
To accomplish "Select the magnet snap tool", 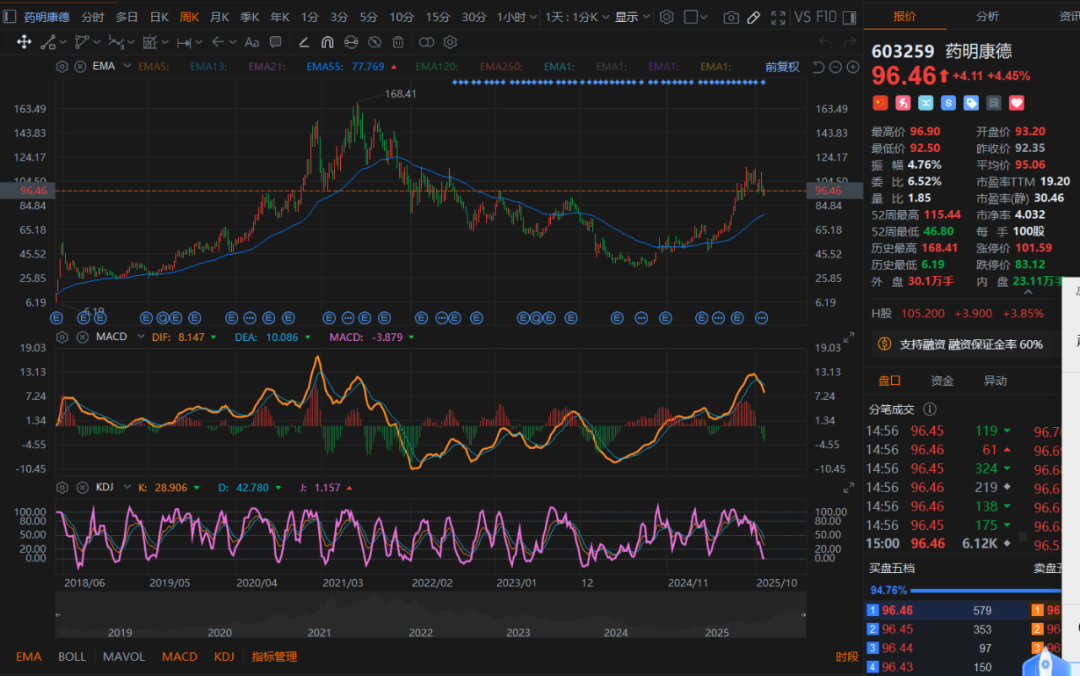I will click(327, 42).
